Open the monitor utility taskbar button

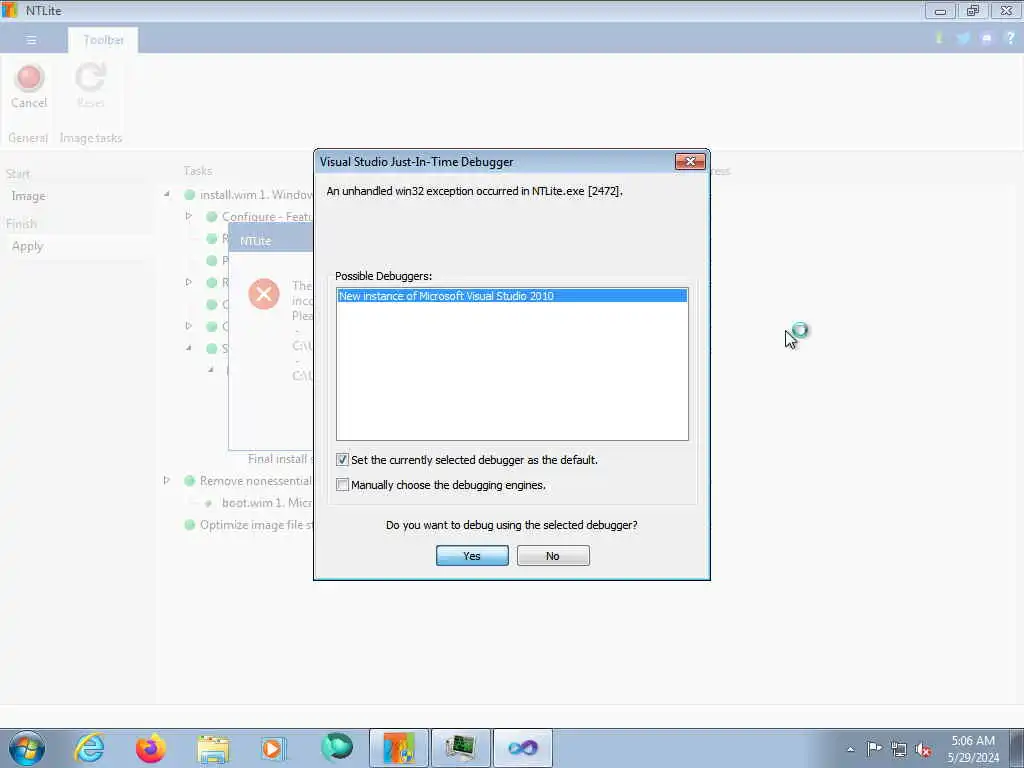click(460, 748)
